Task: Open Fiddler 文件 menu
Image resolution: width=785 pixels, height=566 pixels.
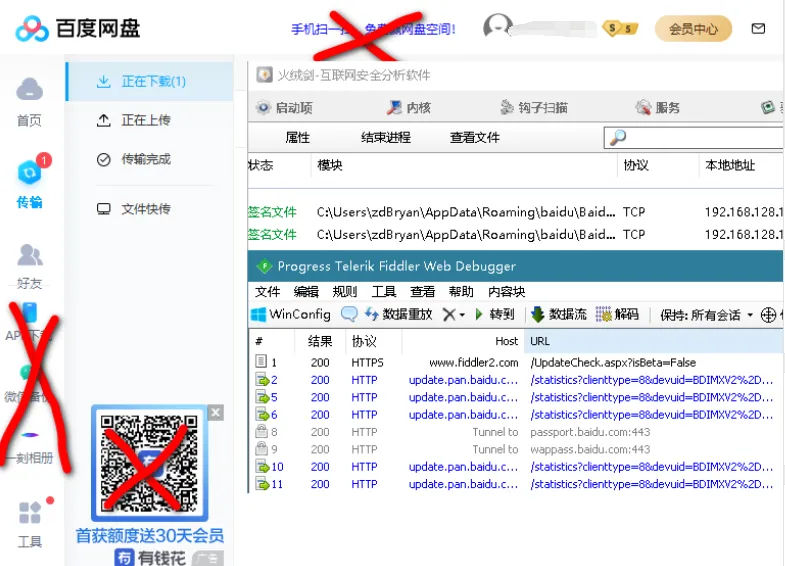Action: [x=267, y=291]
